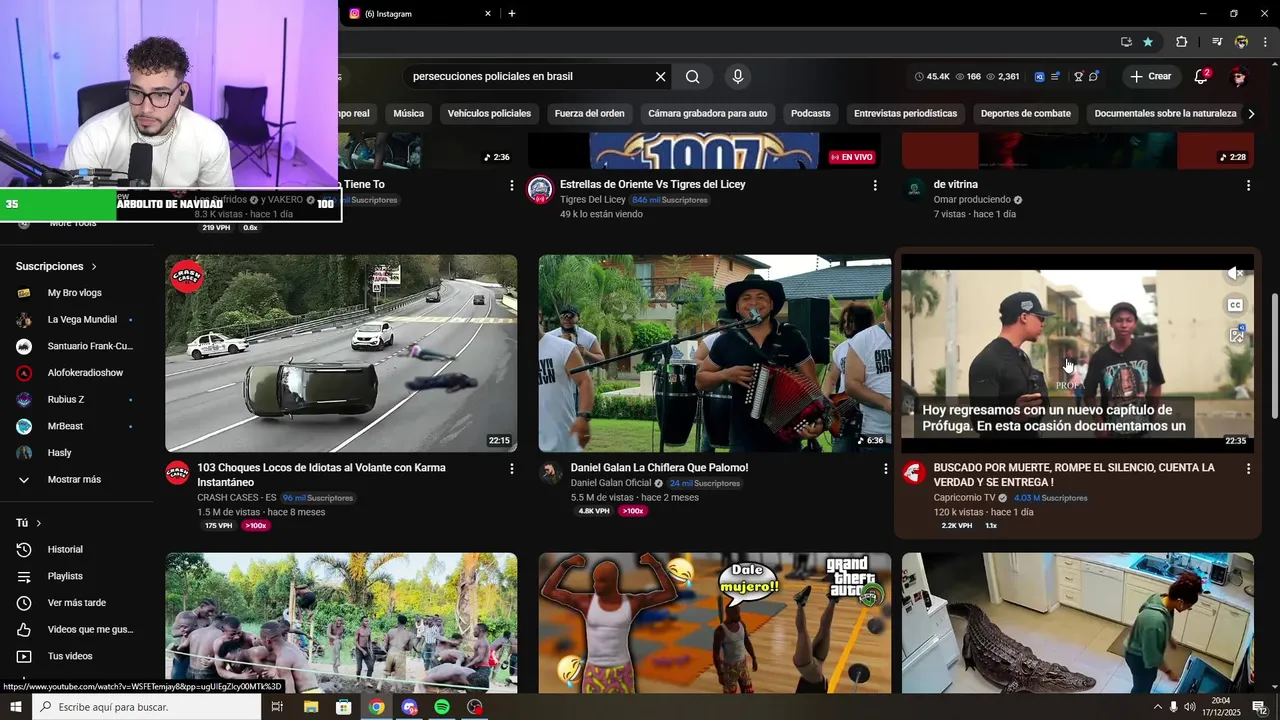Toggle captions on the video preview
Image resolution: width=1280 pixels, height=720 pixels.
pos(1236,305)
